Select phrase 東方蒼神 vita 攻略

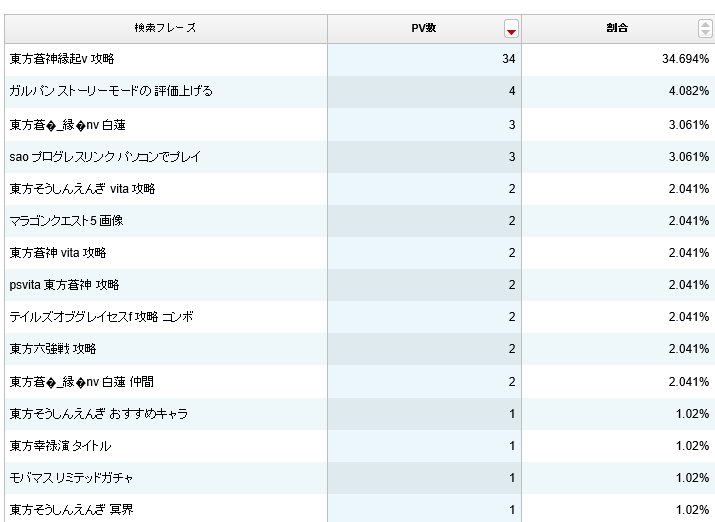(57, 253)
